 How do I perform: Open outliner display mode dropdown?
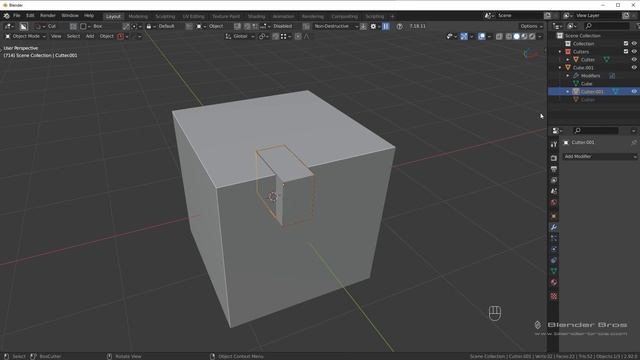(557, 26)
